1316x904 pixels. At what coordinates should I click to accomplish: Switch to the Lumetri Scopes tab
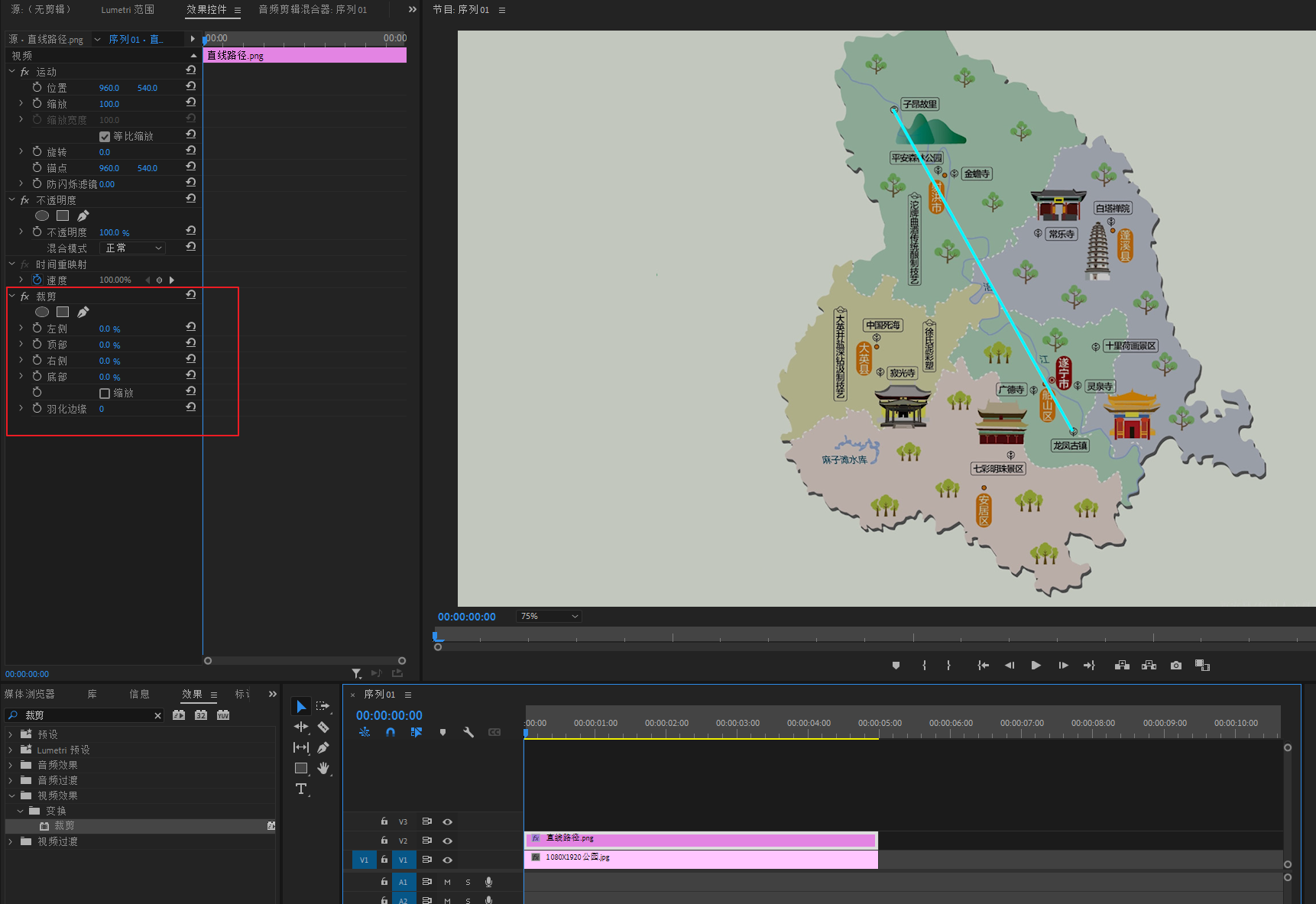128,10
